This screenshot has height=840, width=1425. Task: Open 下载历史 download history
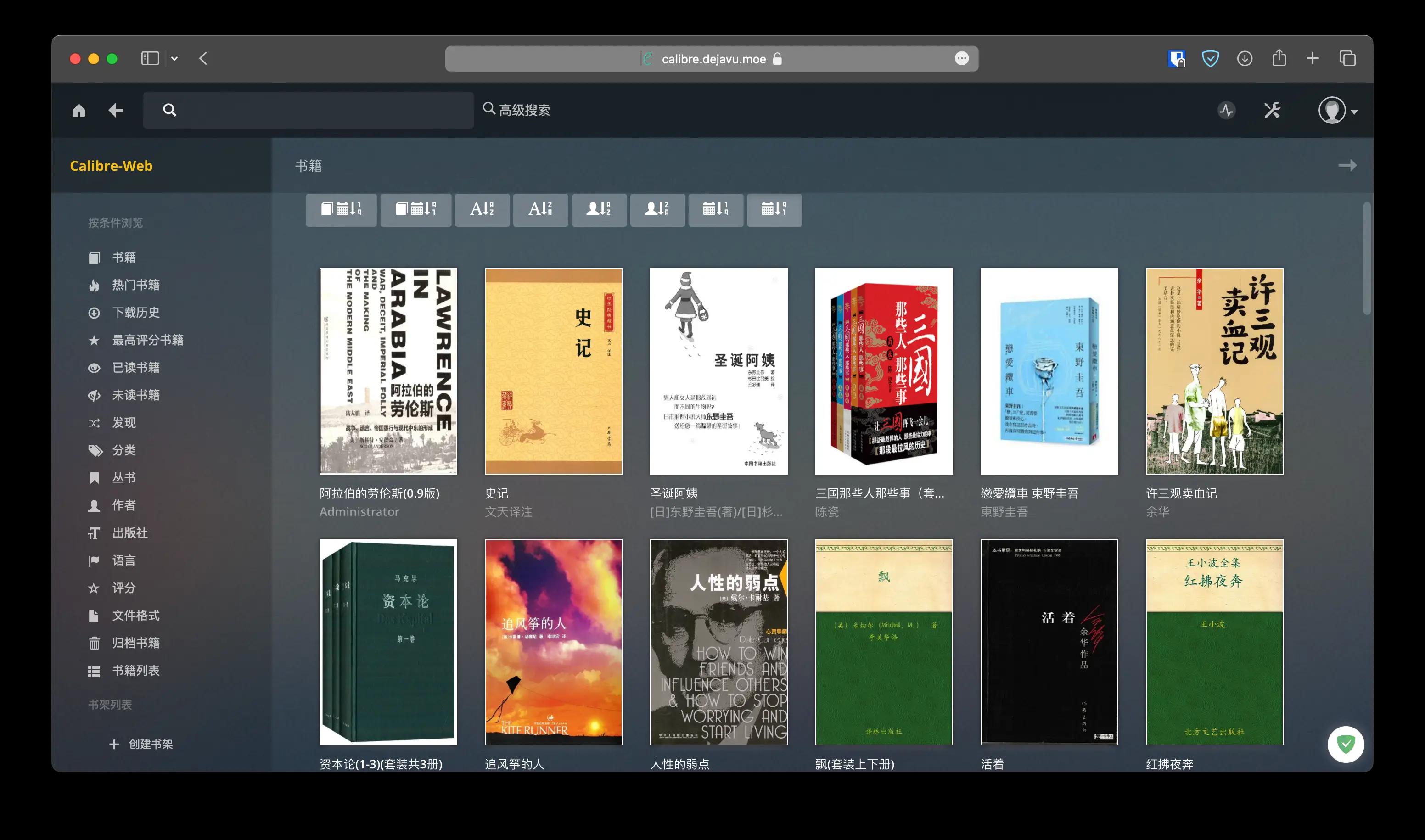tap(124, 313)
